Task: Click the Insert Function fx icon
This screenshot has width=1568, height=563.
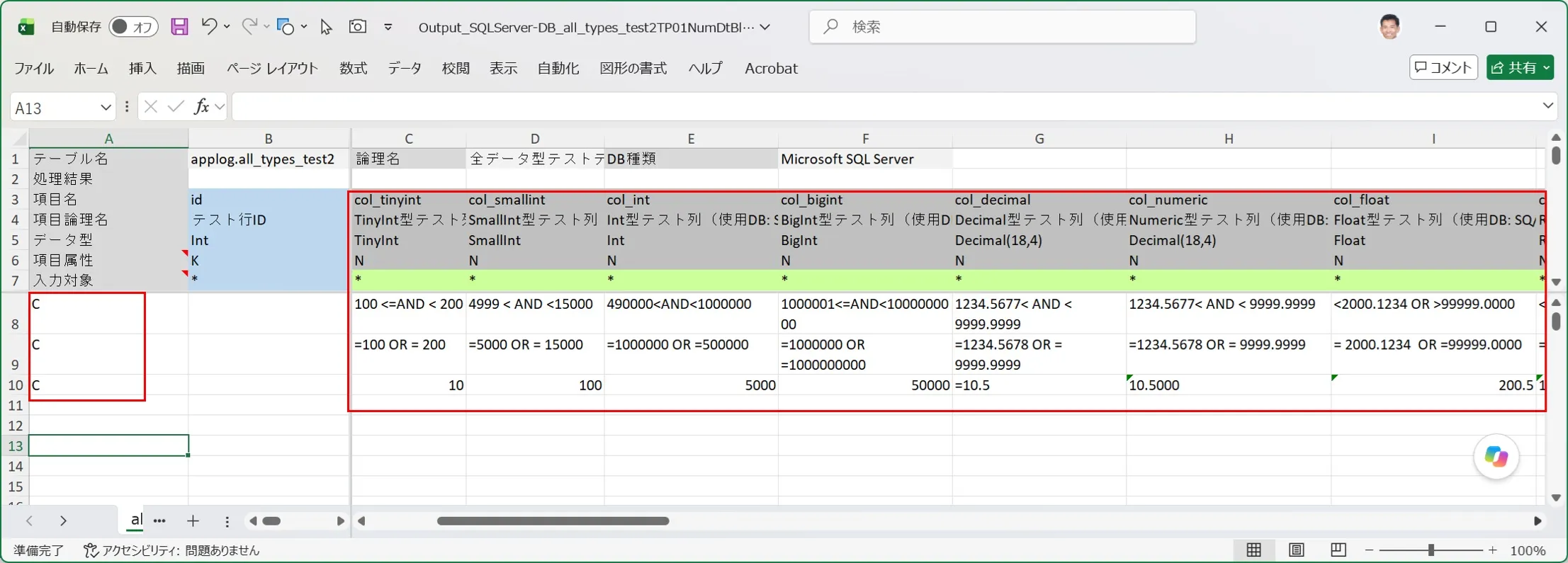Action: [202, 106]
